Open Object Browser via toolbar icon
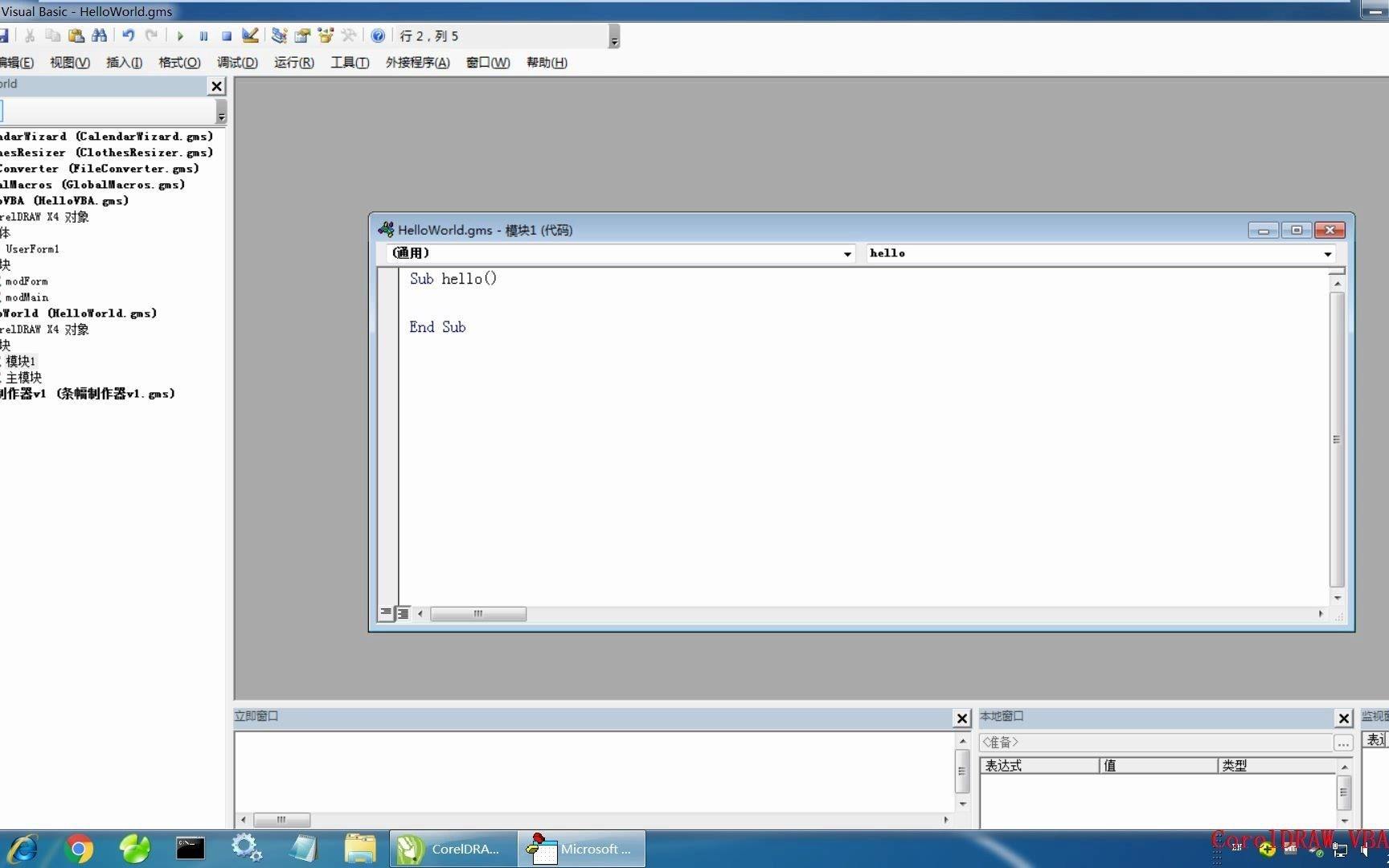Image resolution: width=1389 pixels, height=868 pixels. point(326,35)
